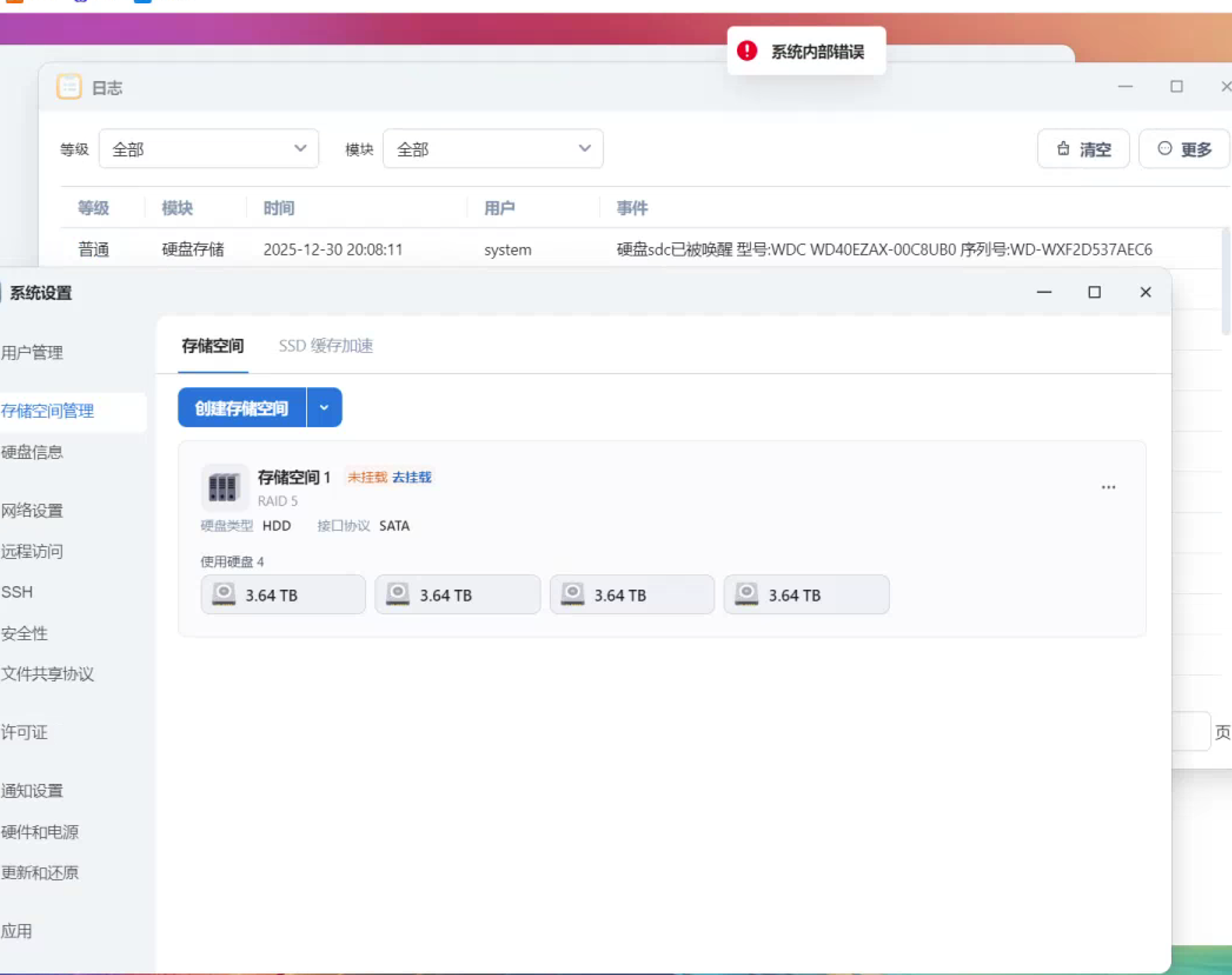Click the 日志 app icon
1232x975 pixels.
pyautogui.click(x=69, y=87)
